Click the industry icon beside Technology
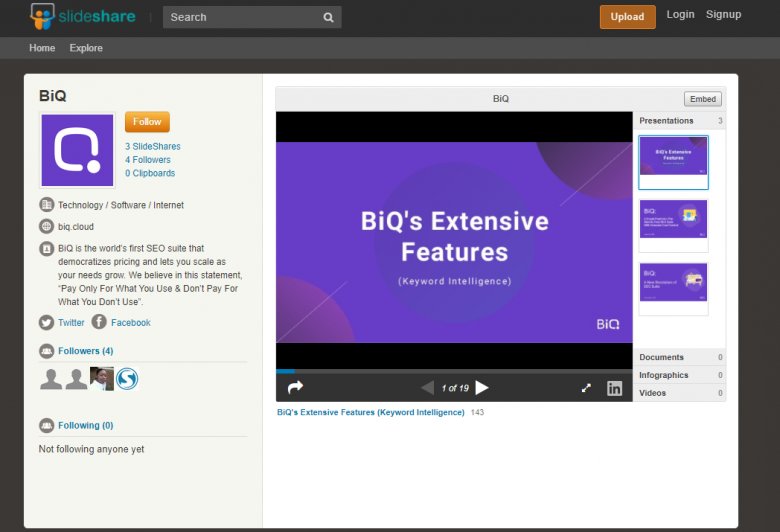This screenshot has width=780, height=532. point(46,205)
